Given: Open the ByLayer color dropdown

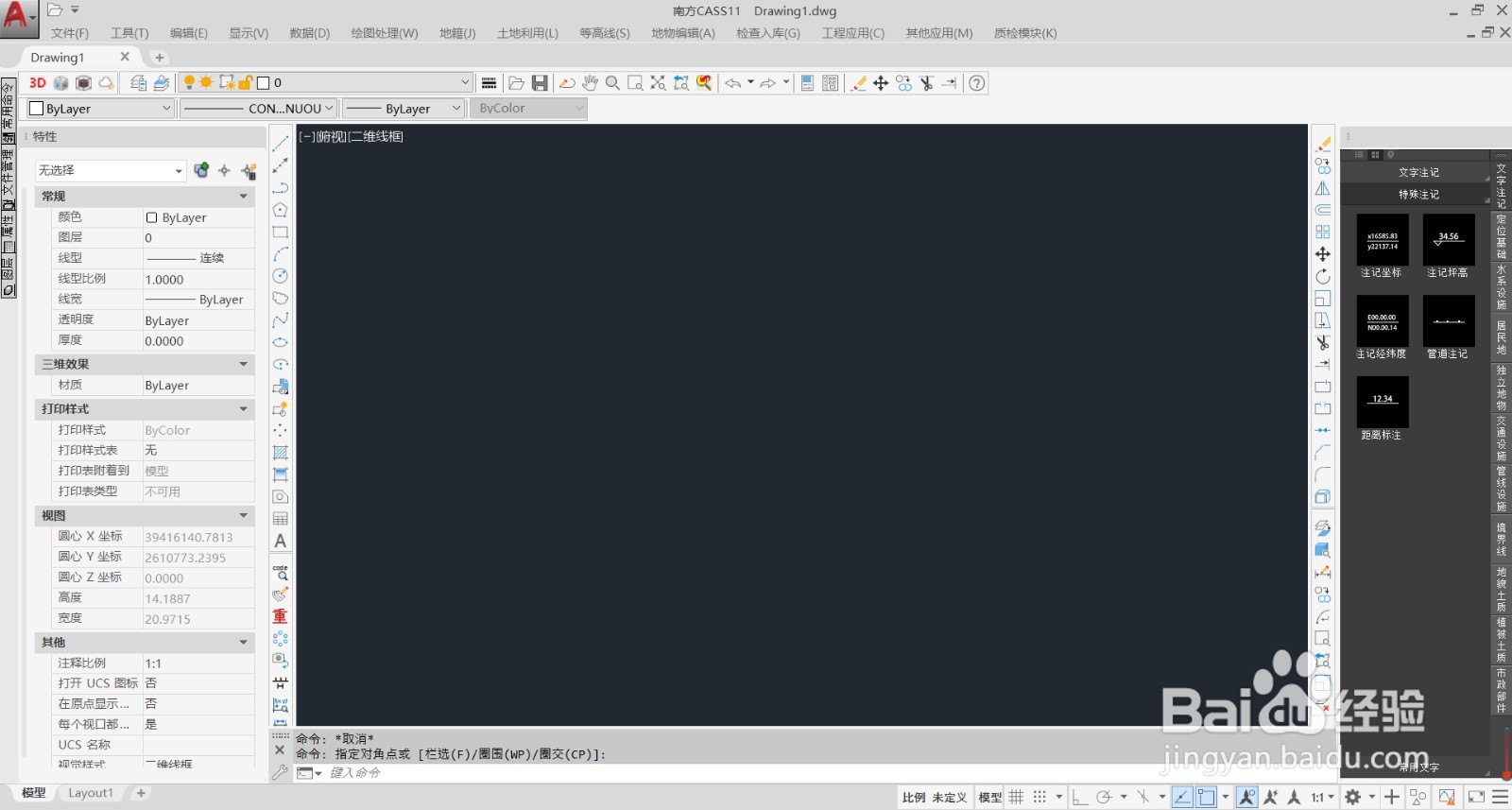Looking at the screenshot, I should pos(101,109).
